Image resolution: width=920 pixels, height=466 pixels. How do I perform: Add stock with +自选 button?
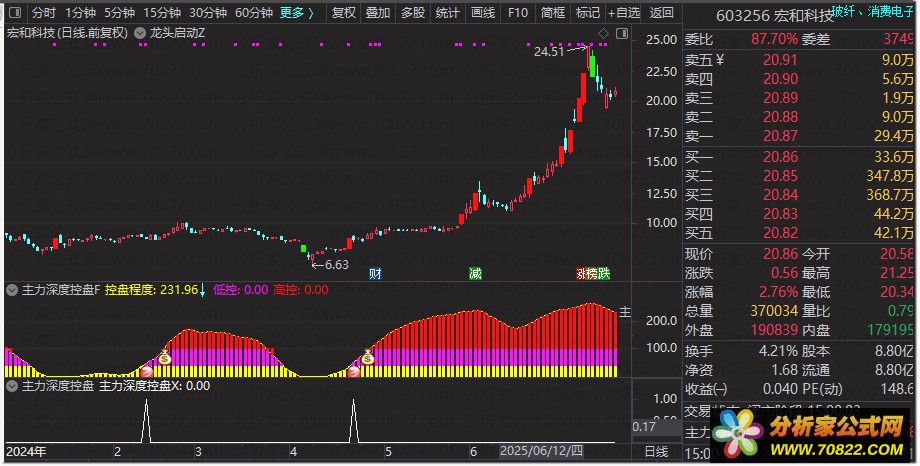pyautogui.click(x=624, y=12)
